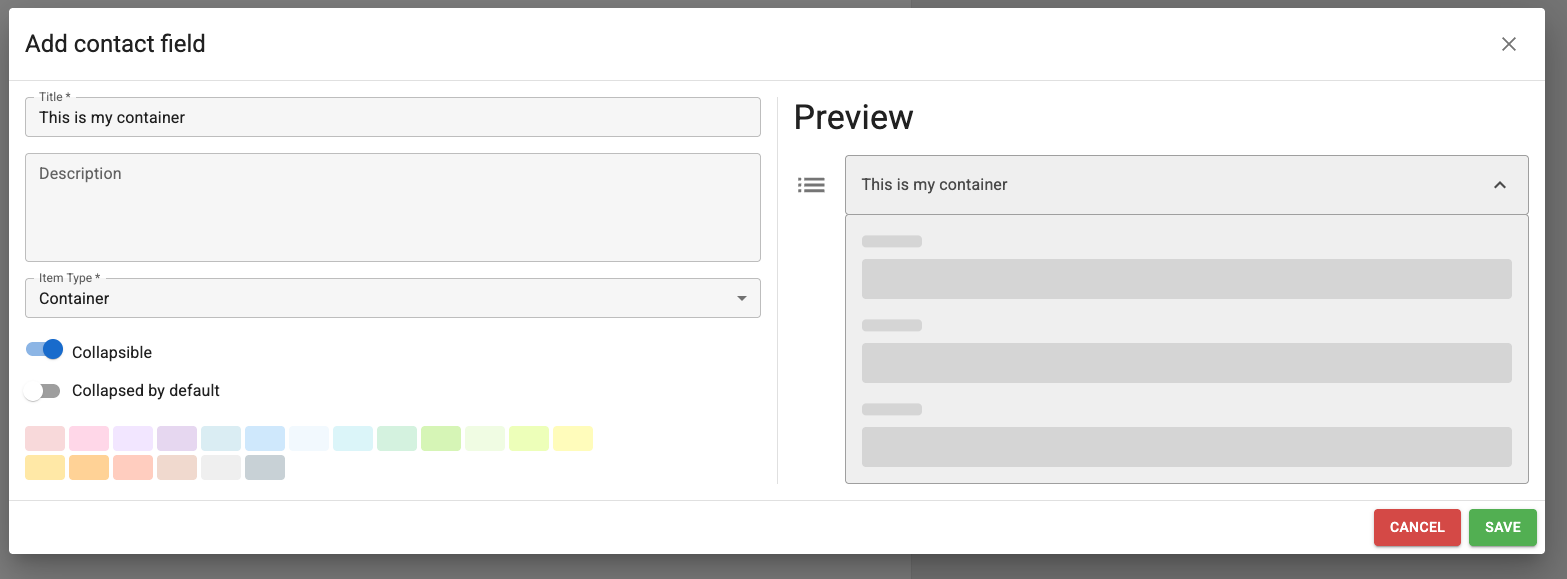The image size is (1567, 579).
Task: Select the light gray color swatch
Action: click(221, 467)
